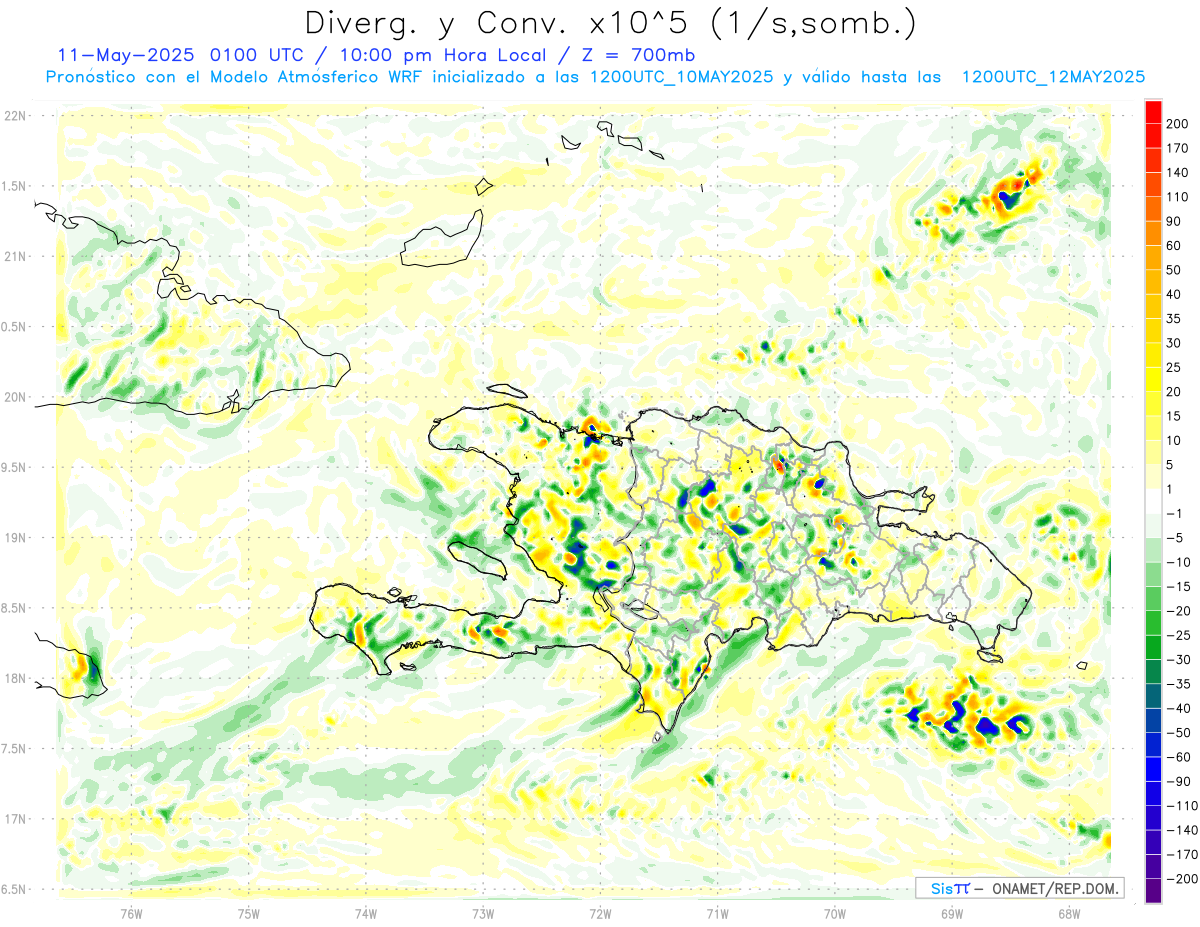Click colorbar value "-140"
This screenshot has height=927, width=1200.
[x=1182, y=830]
